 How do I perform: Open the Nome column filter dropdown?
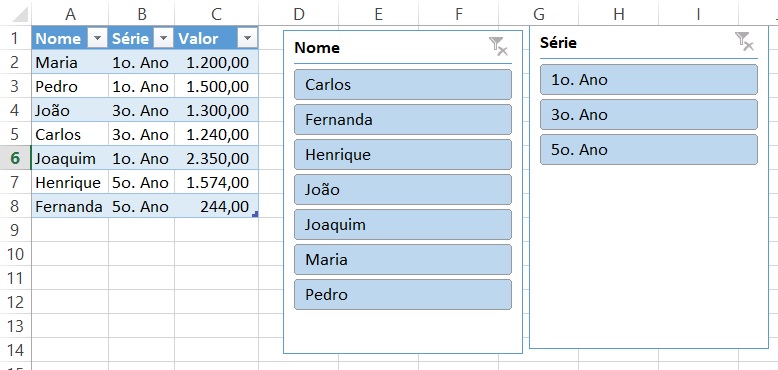tap(98, 38)
